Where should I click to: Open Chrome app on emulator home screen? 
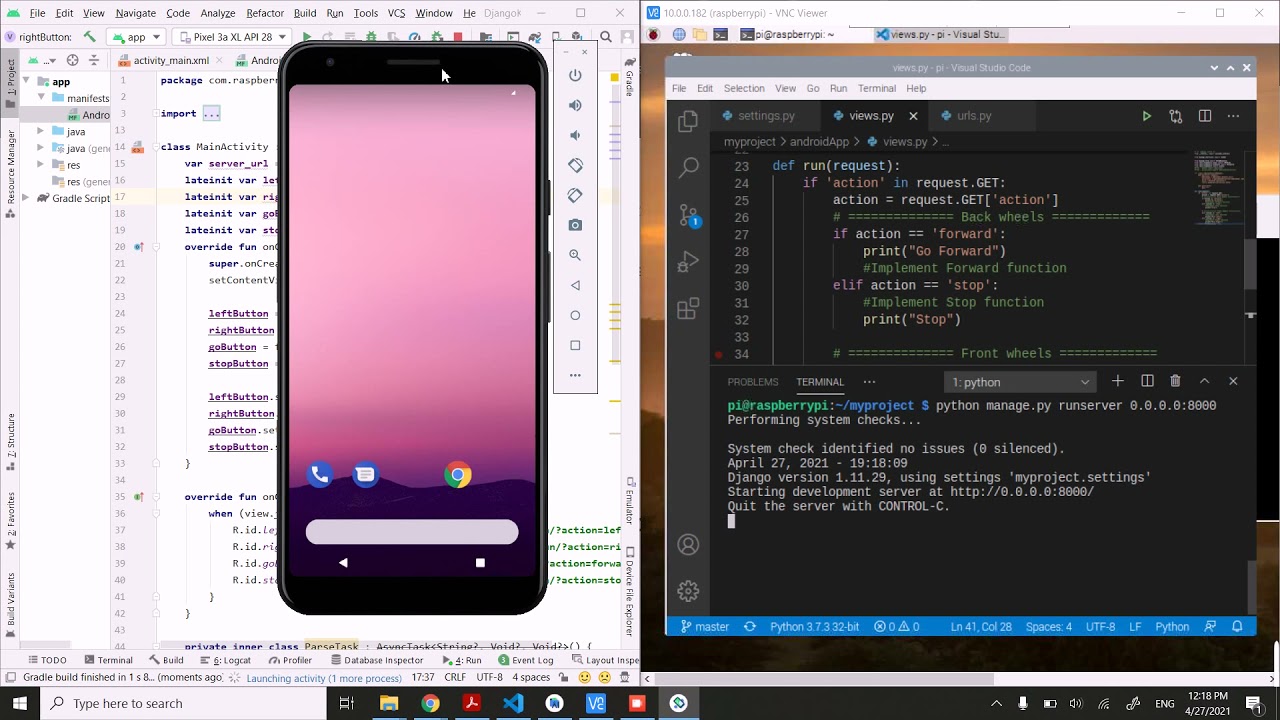tap(458, 475)
